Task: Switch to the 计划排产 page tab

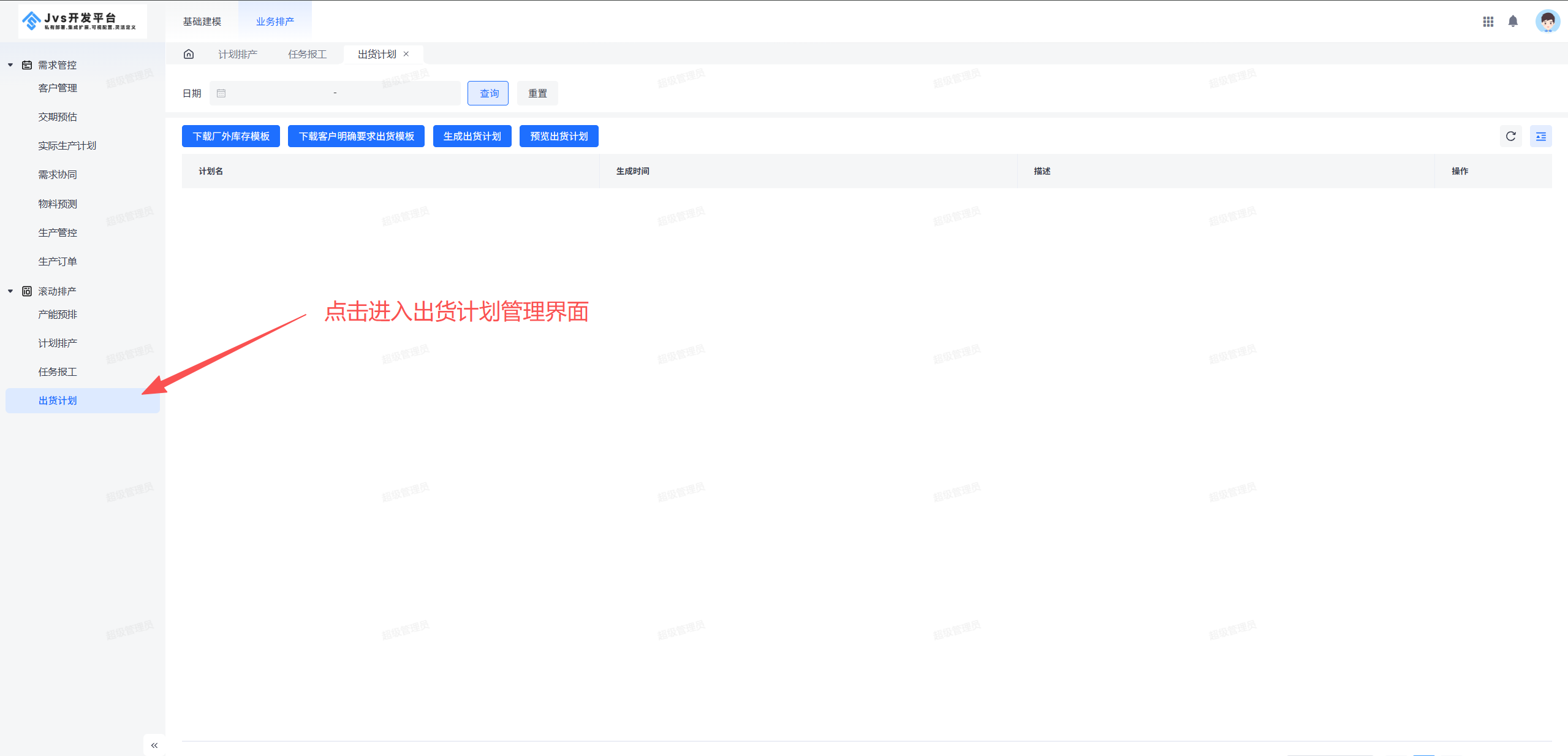Action: click(x=238, y=54)
